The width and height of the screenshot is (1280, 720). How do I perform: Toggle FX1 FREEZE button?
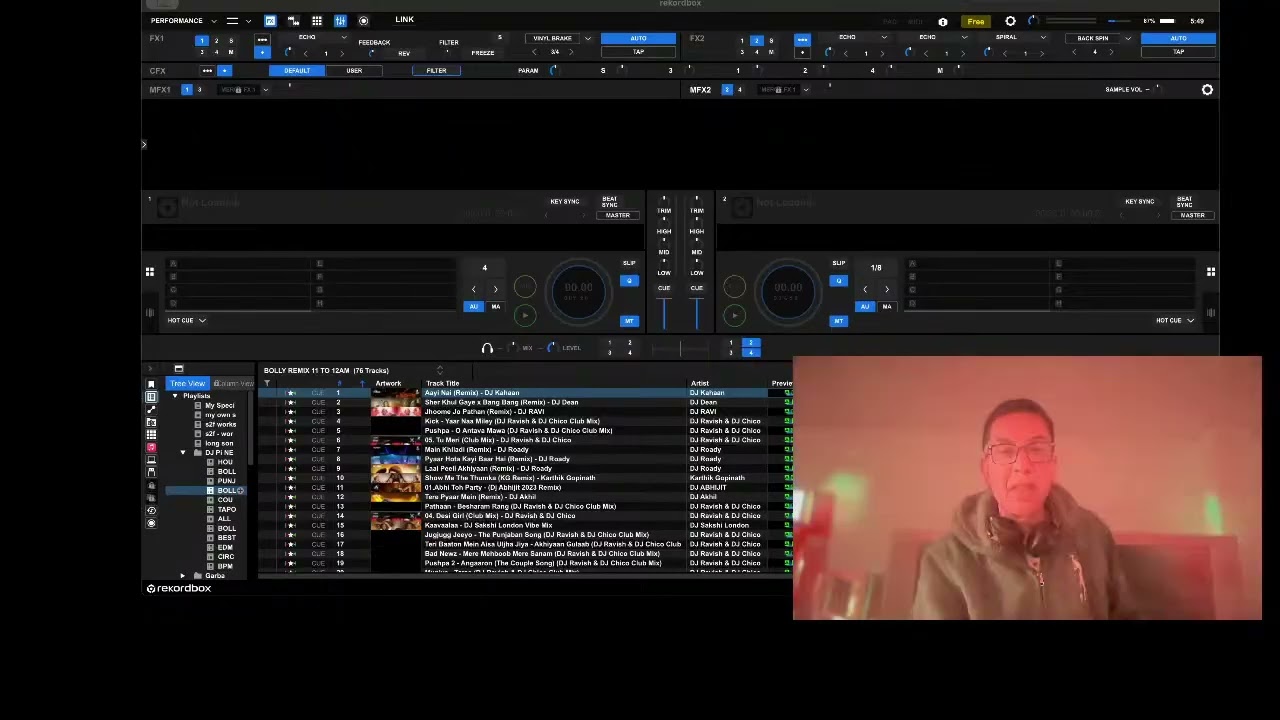[483, 53]
